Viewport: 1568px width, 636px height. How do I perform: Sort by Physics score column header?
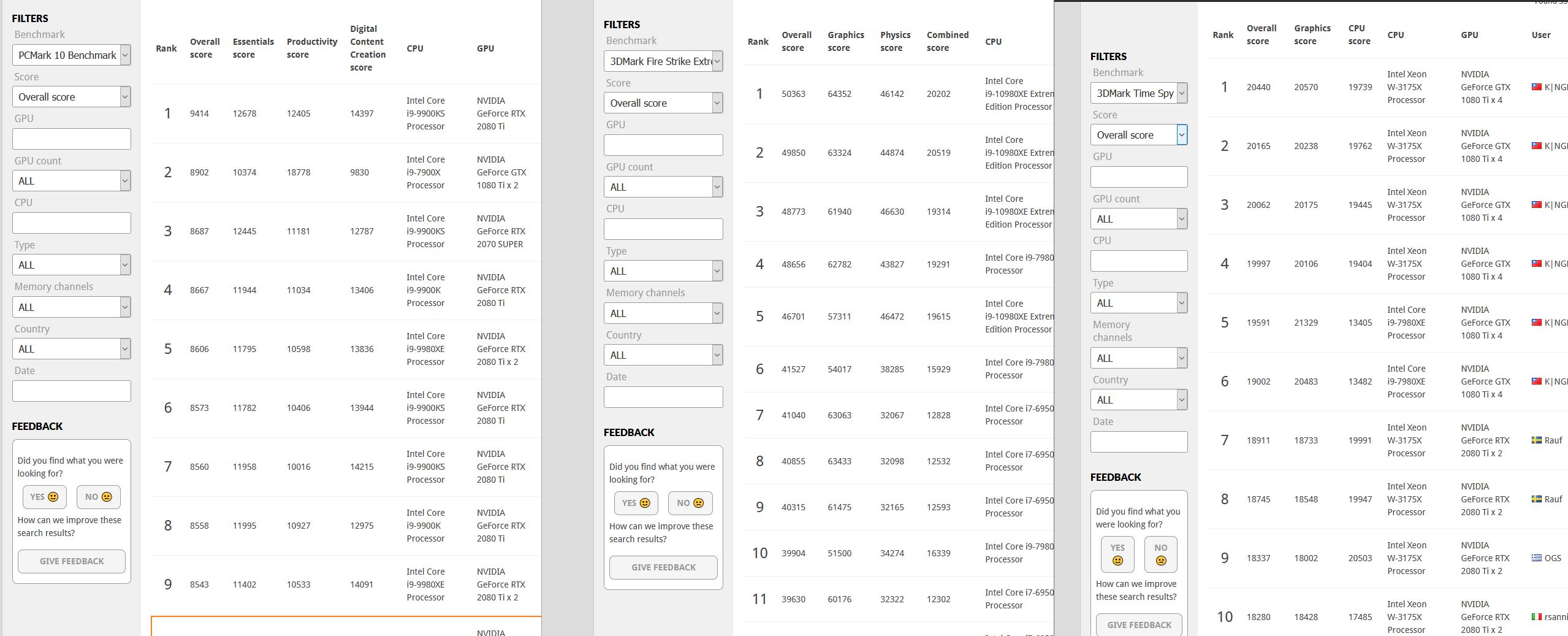(896, 42)
